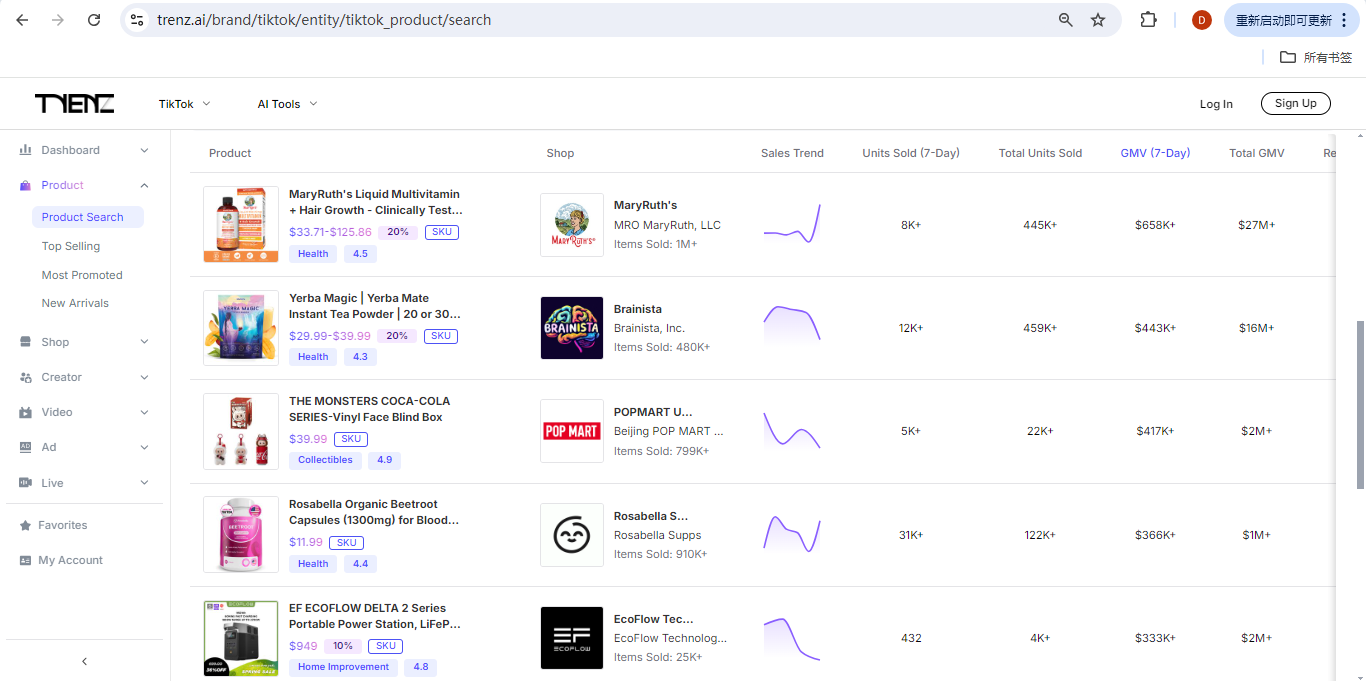Open Yerba Magic Instant Tea Powder title
1366x681 pixels.
pos(375,306)
